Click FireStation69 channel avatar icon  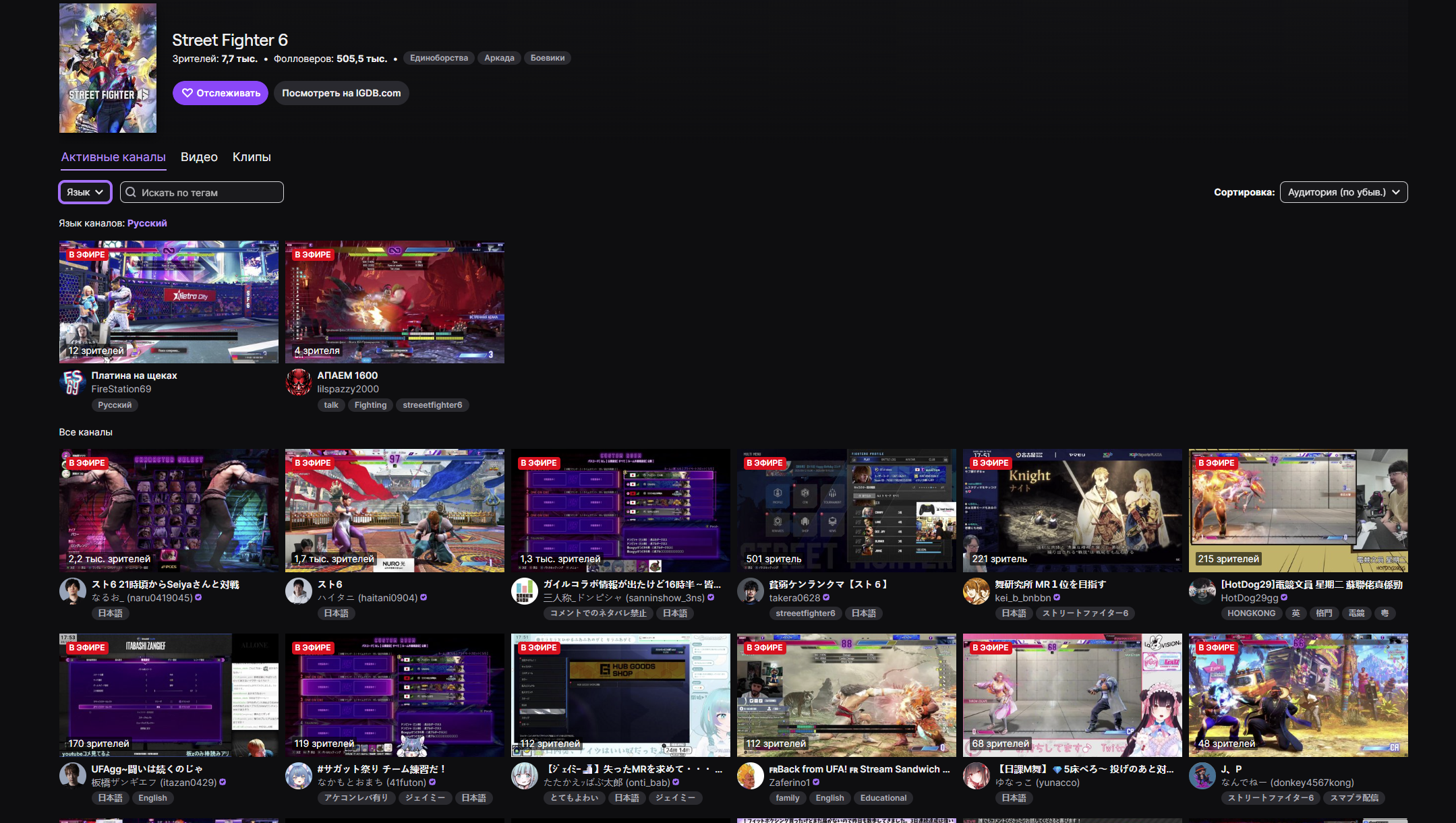point(72,382)
